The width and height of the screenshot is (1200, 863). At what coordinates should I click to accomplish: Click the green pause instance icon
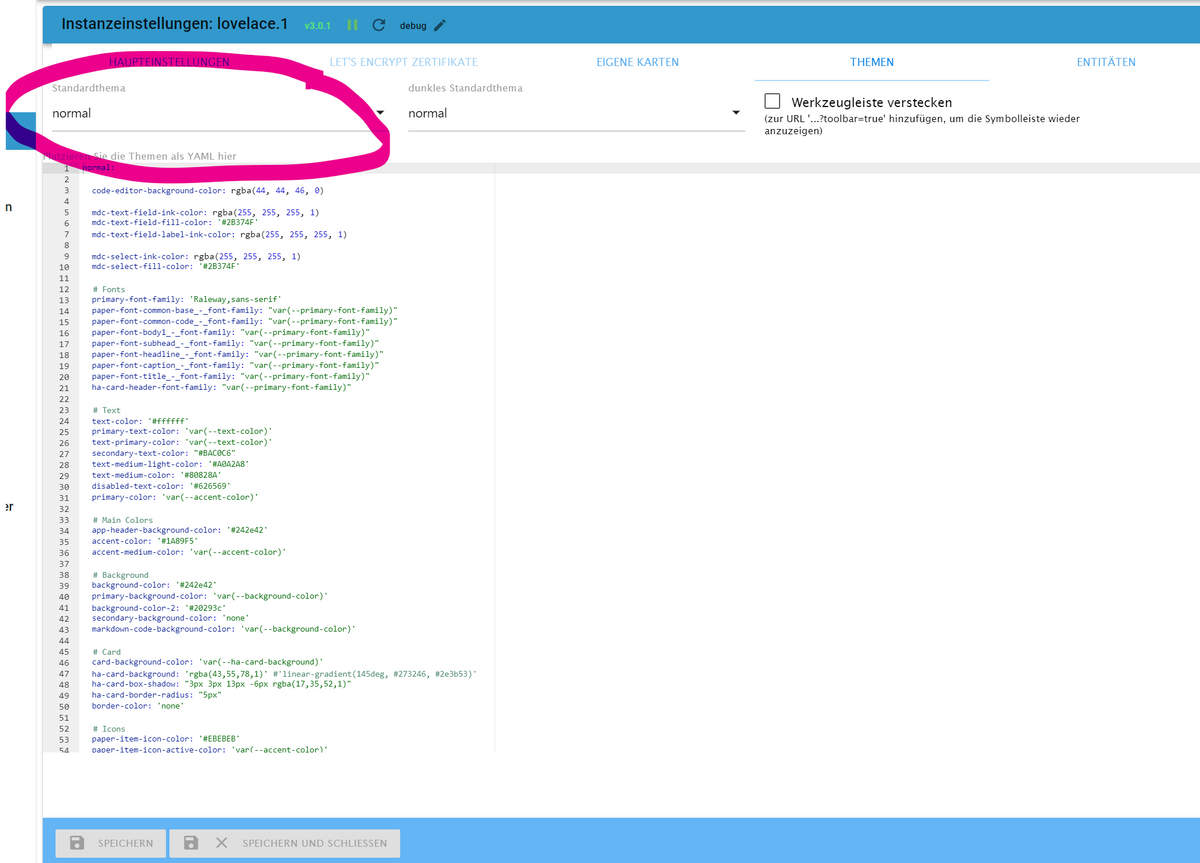pyautogui.click(x=352, y=25)
